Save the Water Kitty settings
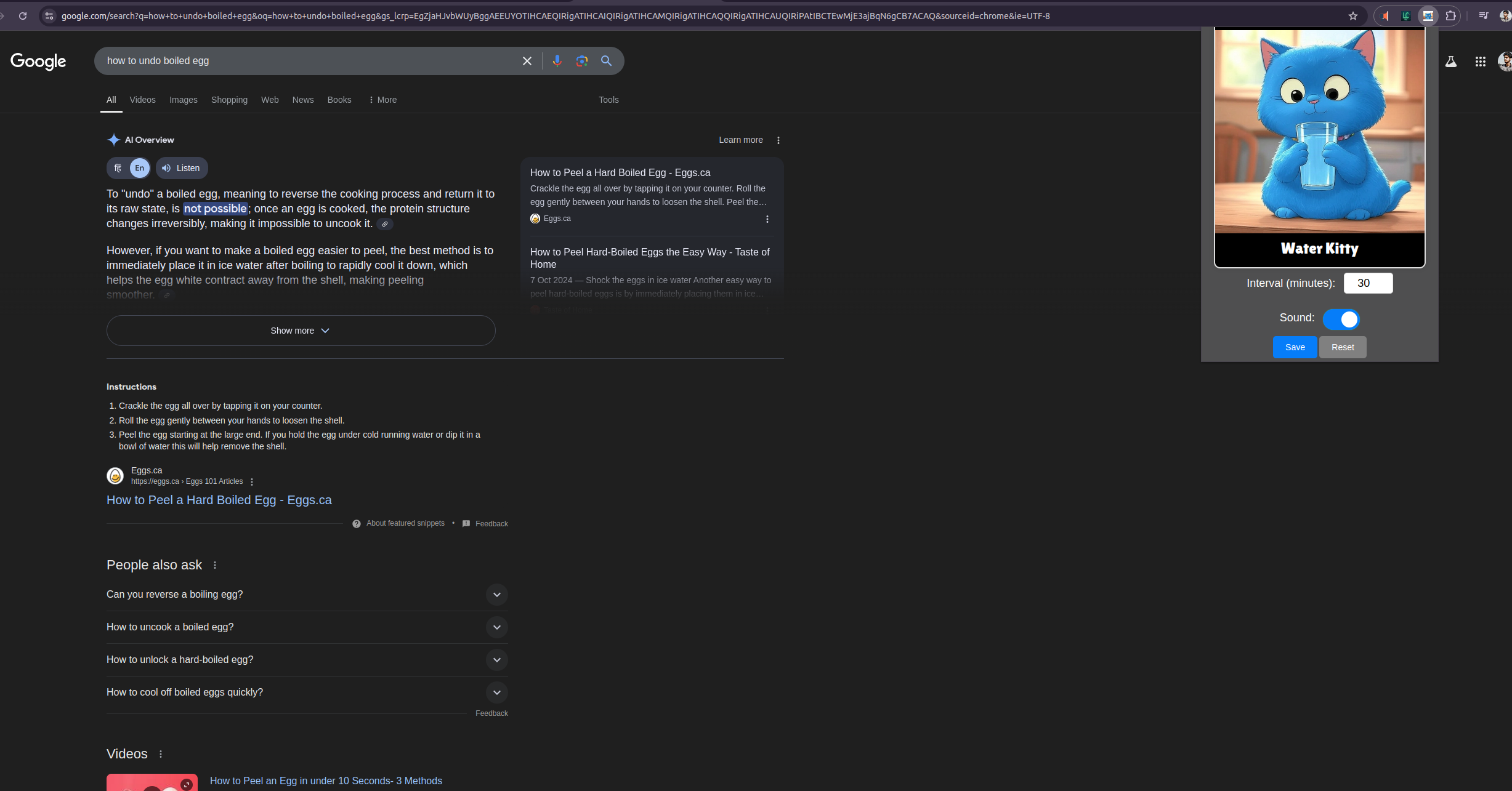 [1295, 347]
